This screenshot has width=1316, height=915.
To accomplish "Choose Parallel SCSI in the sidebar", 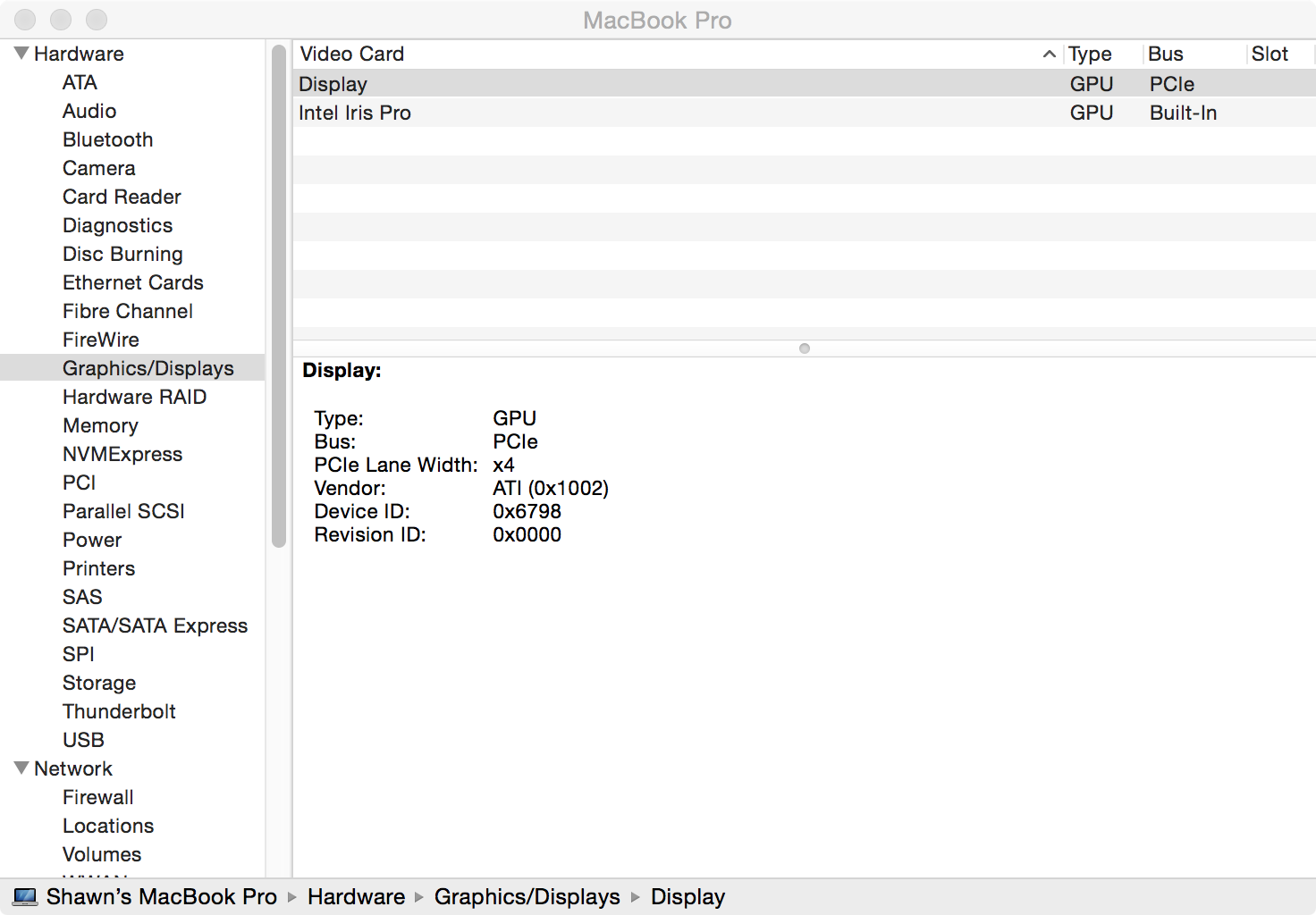I will (x=123, y=511).
